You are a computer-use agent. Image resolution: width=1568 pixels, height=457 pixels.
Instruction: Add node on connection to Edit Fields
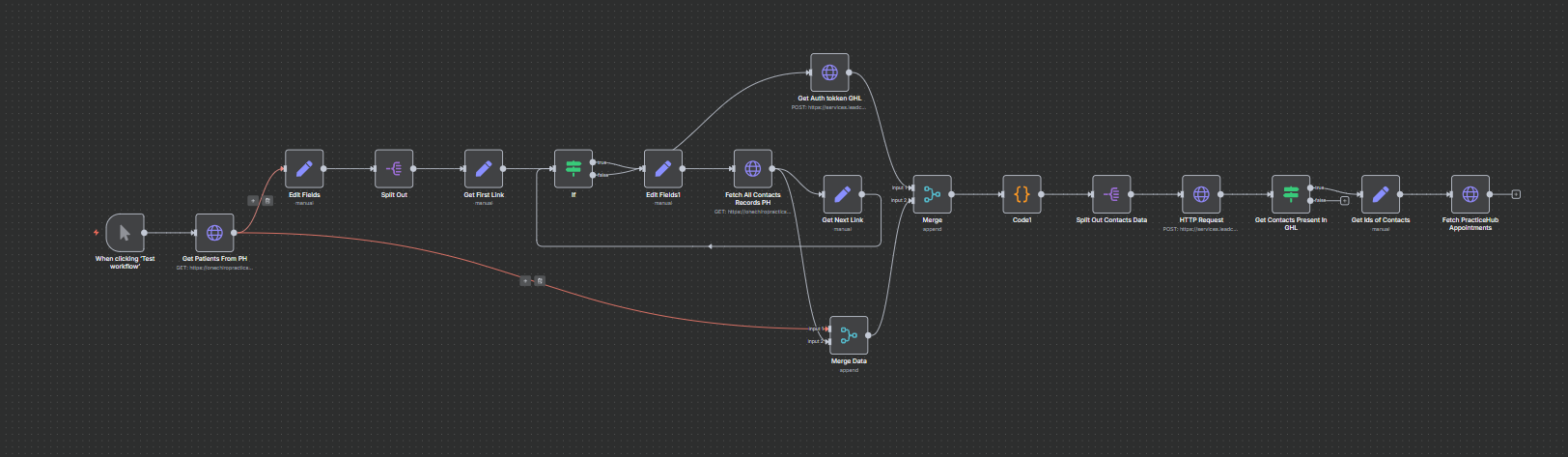(253, 201)
